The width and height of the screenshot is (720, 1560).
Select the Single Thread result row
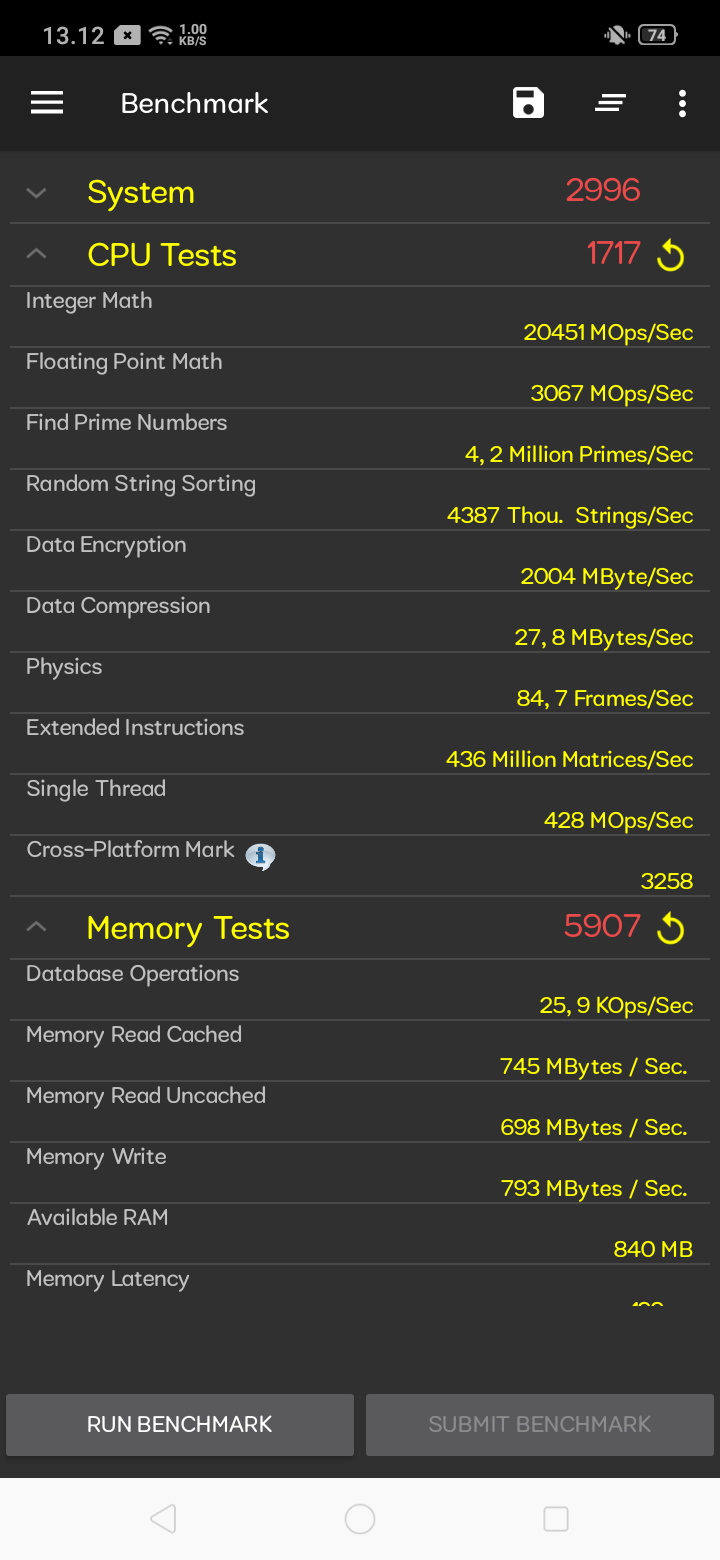(360, 805)
